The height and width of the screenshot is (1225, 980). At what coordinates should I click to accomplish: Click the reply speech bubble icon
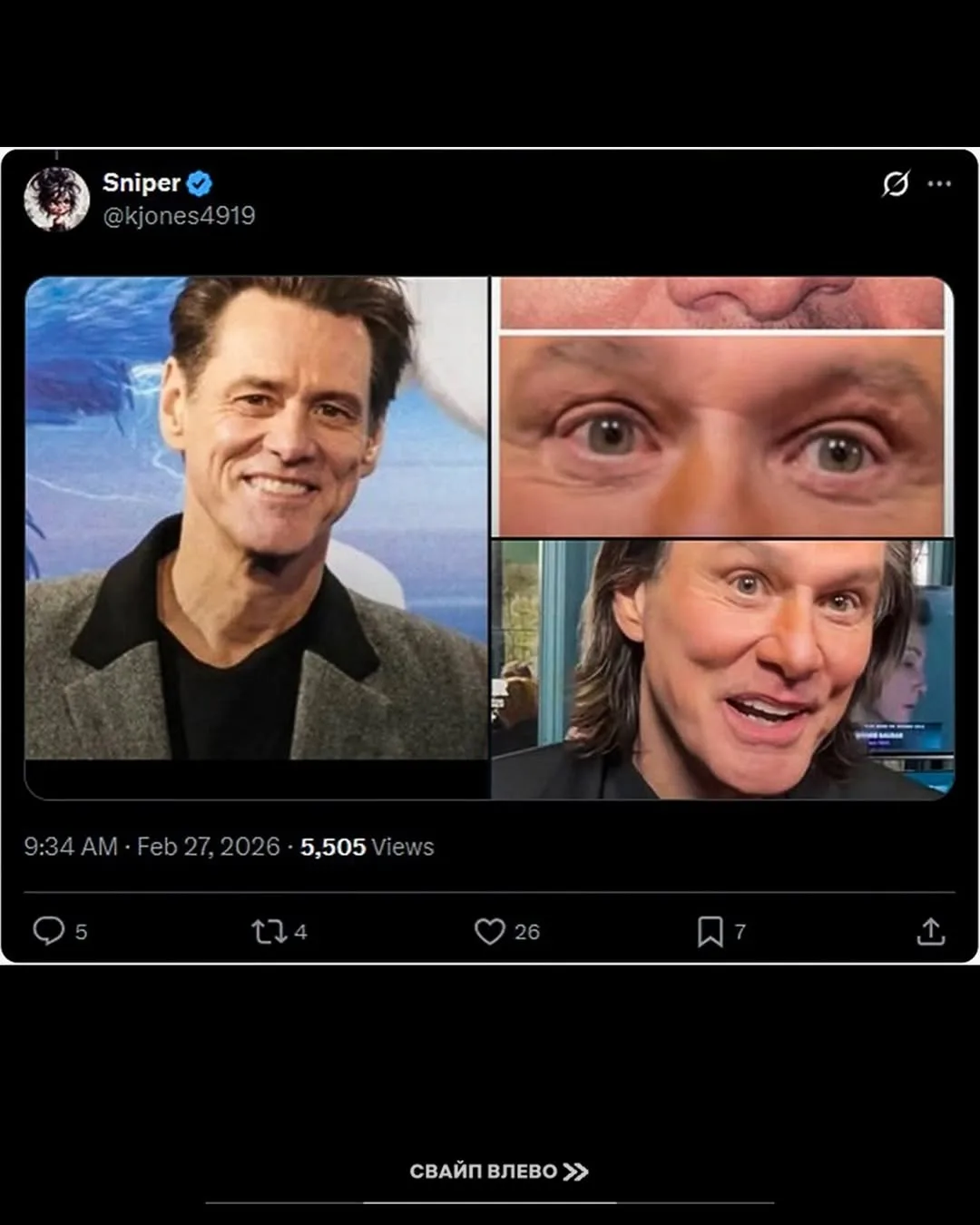point(48,931)
